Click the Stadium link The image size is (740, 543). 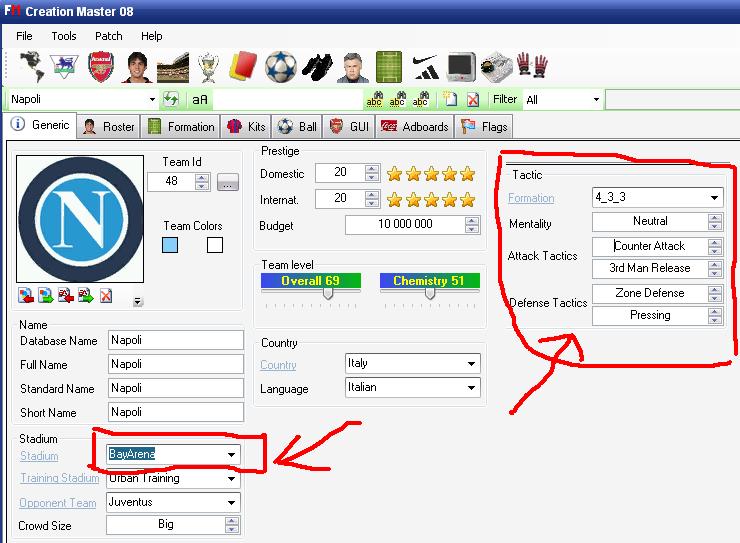tap(39, 456)
